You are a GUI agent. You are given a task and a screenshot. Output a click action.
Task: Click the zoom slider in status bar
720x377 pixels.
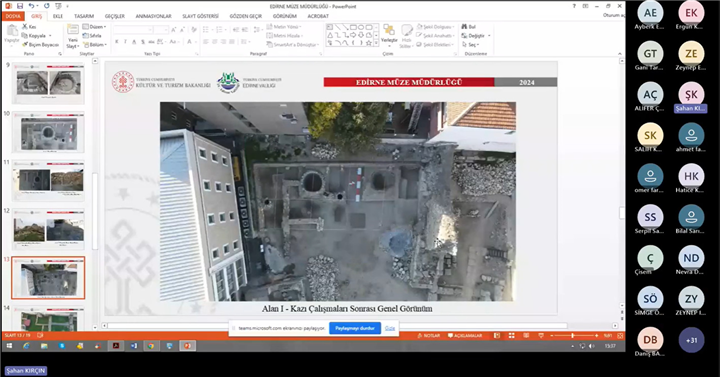point(573,336)
